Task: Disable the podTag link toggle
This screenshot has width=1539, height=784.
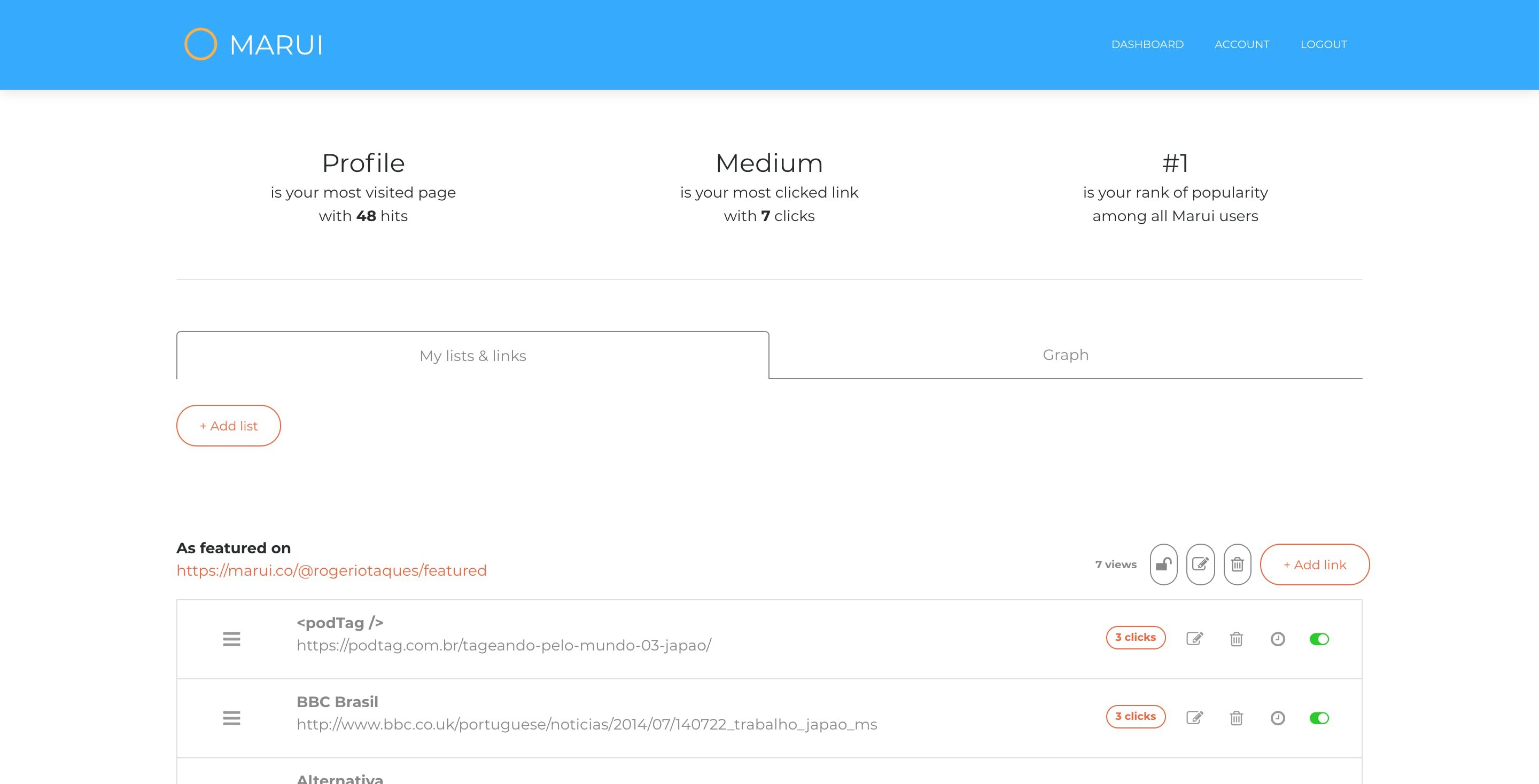Action: pyautogui.click(x=1319, y=639)
